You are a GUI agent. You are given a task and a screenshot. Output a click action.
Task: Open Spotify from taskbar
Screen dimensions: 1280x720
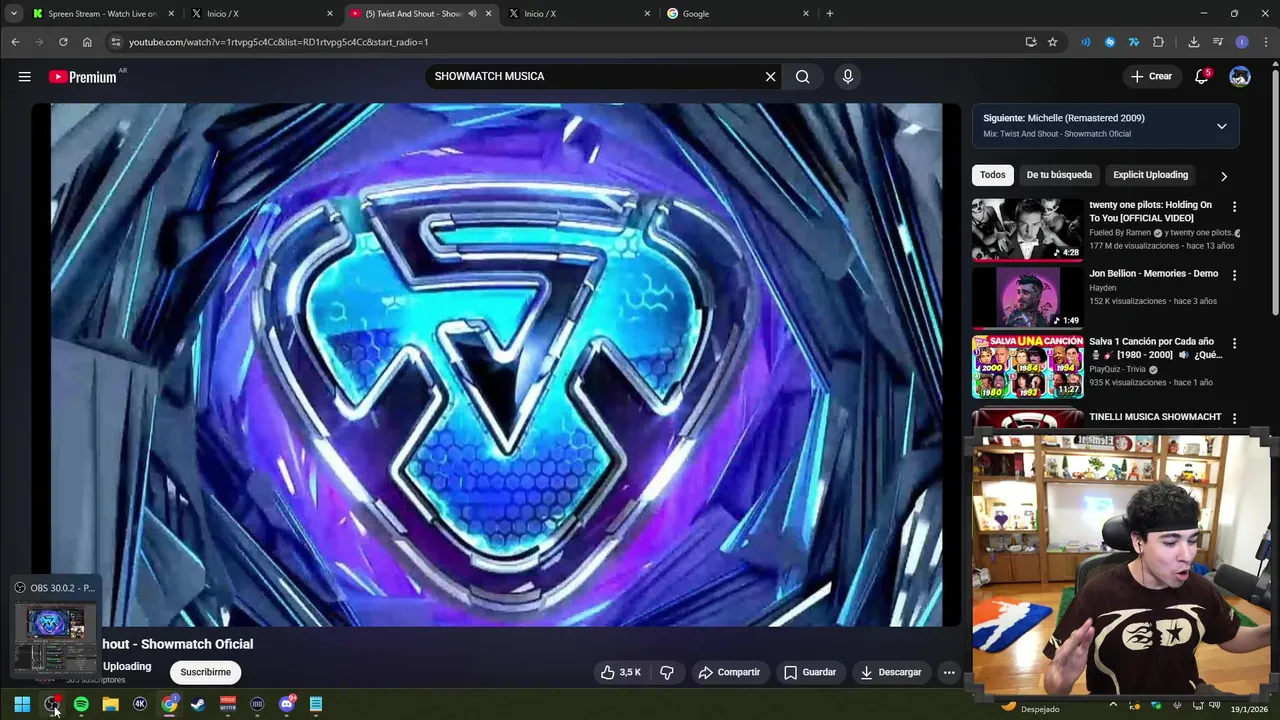coord(81,705)
